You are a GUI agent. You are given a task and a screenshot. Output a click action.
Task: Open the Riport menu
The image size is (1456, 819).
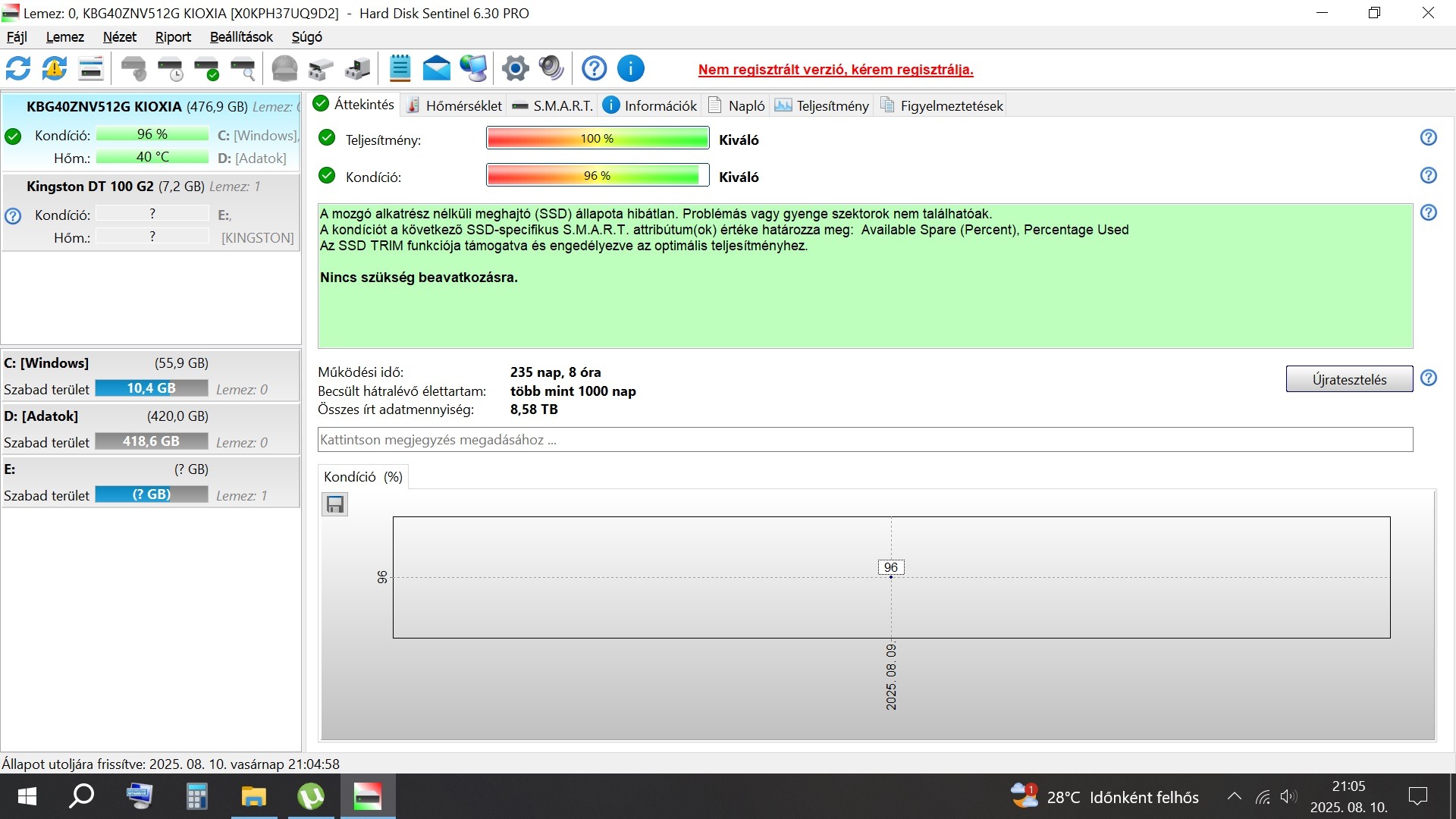[173, 37]
